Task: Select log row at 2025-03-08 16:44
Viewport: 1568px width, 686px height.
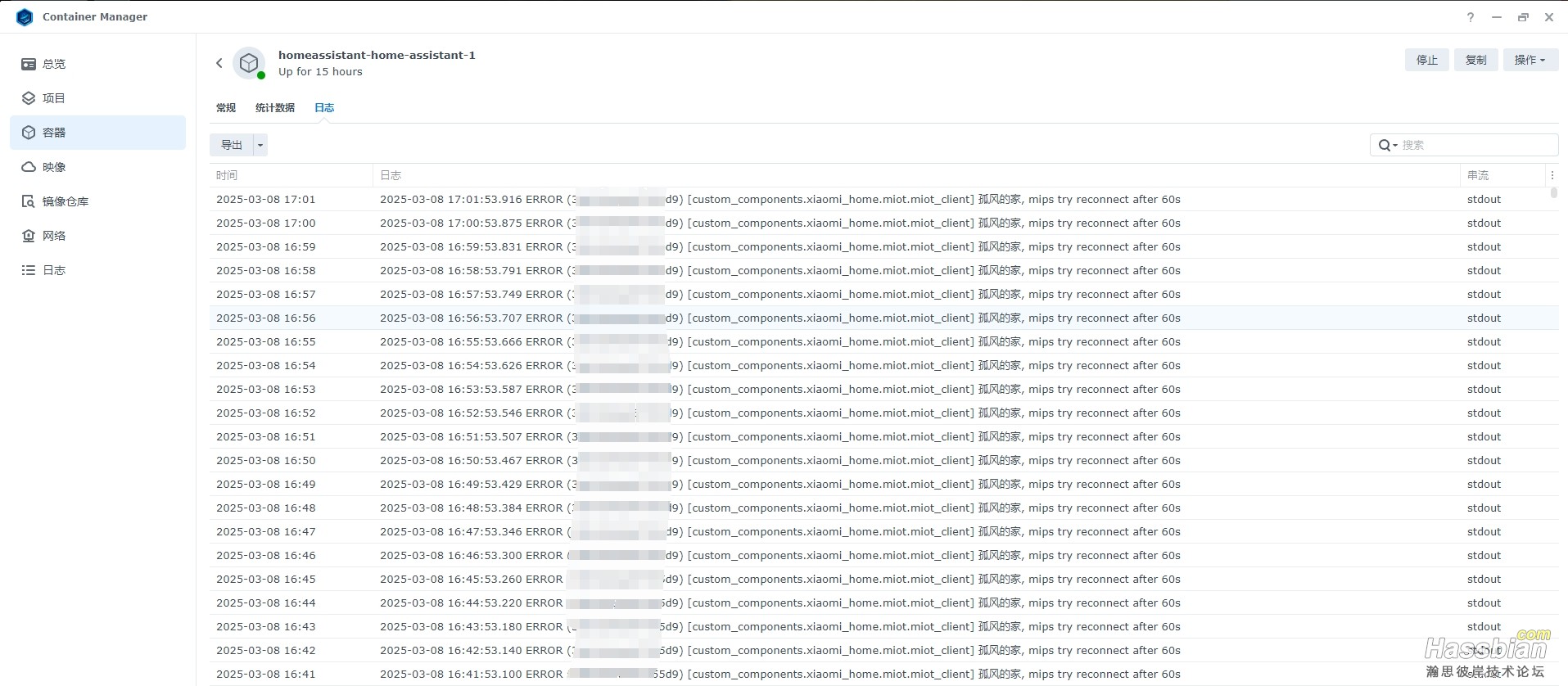Action: tap(883, 603)
